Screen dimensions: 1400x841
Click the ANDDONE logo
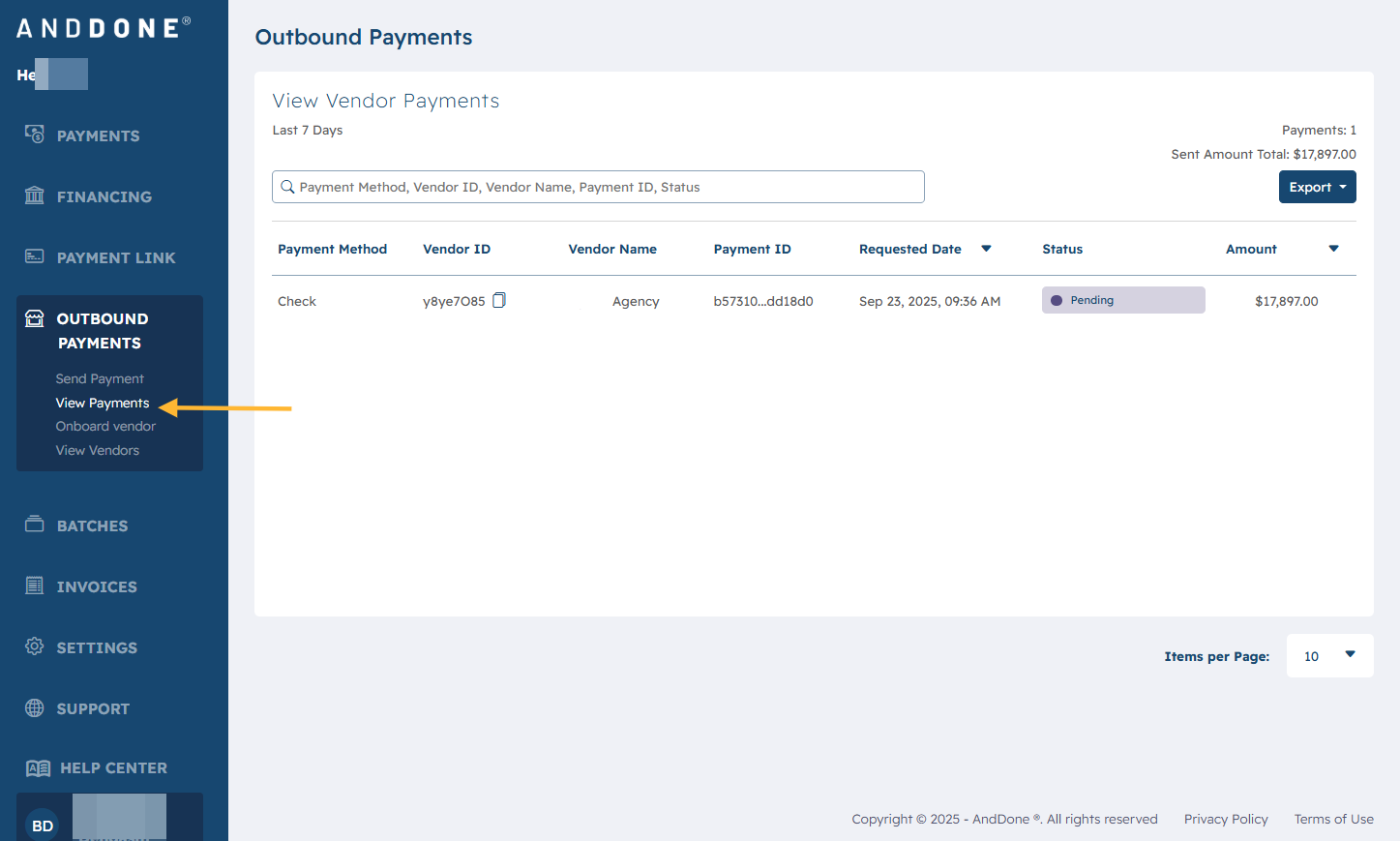(x=104, y=28)
